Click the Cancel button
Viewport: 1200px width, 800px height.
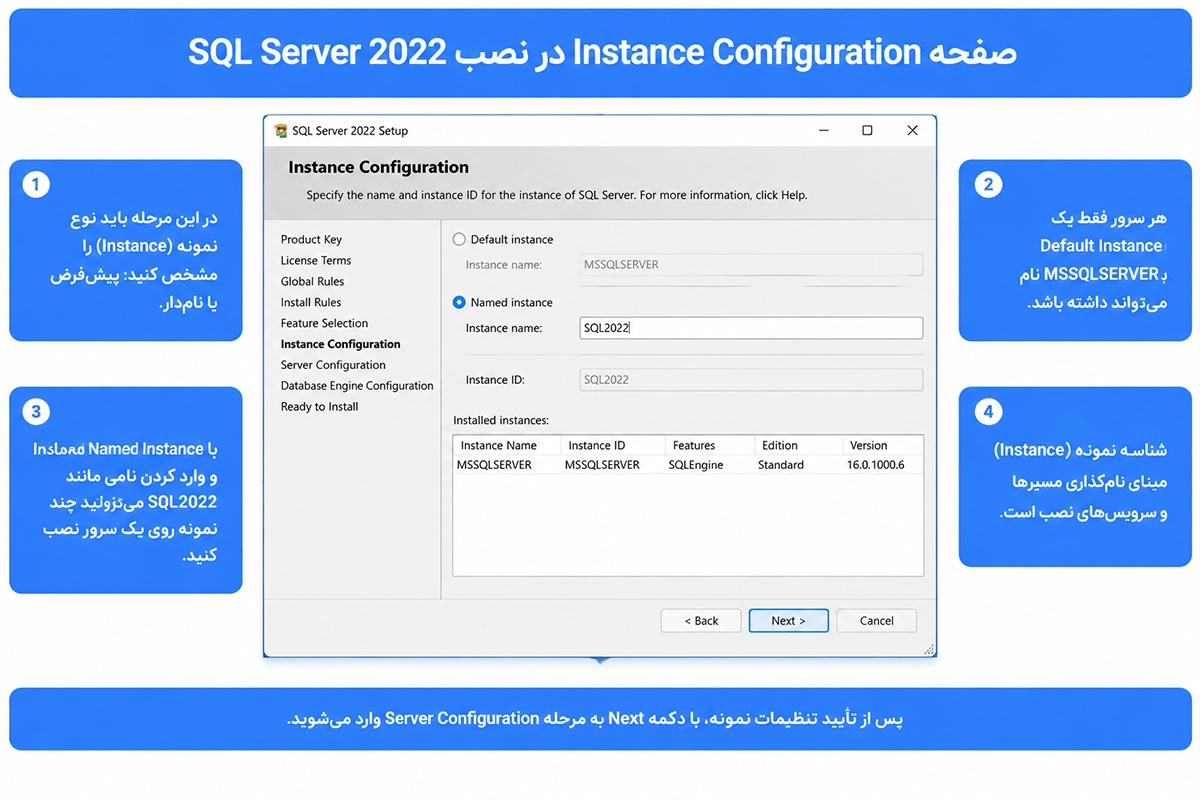pos(877,621)
